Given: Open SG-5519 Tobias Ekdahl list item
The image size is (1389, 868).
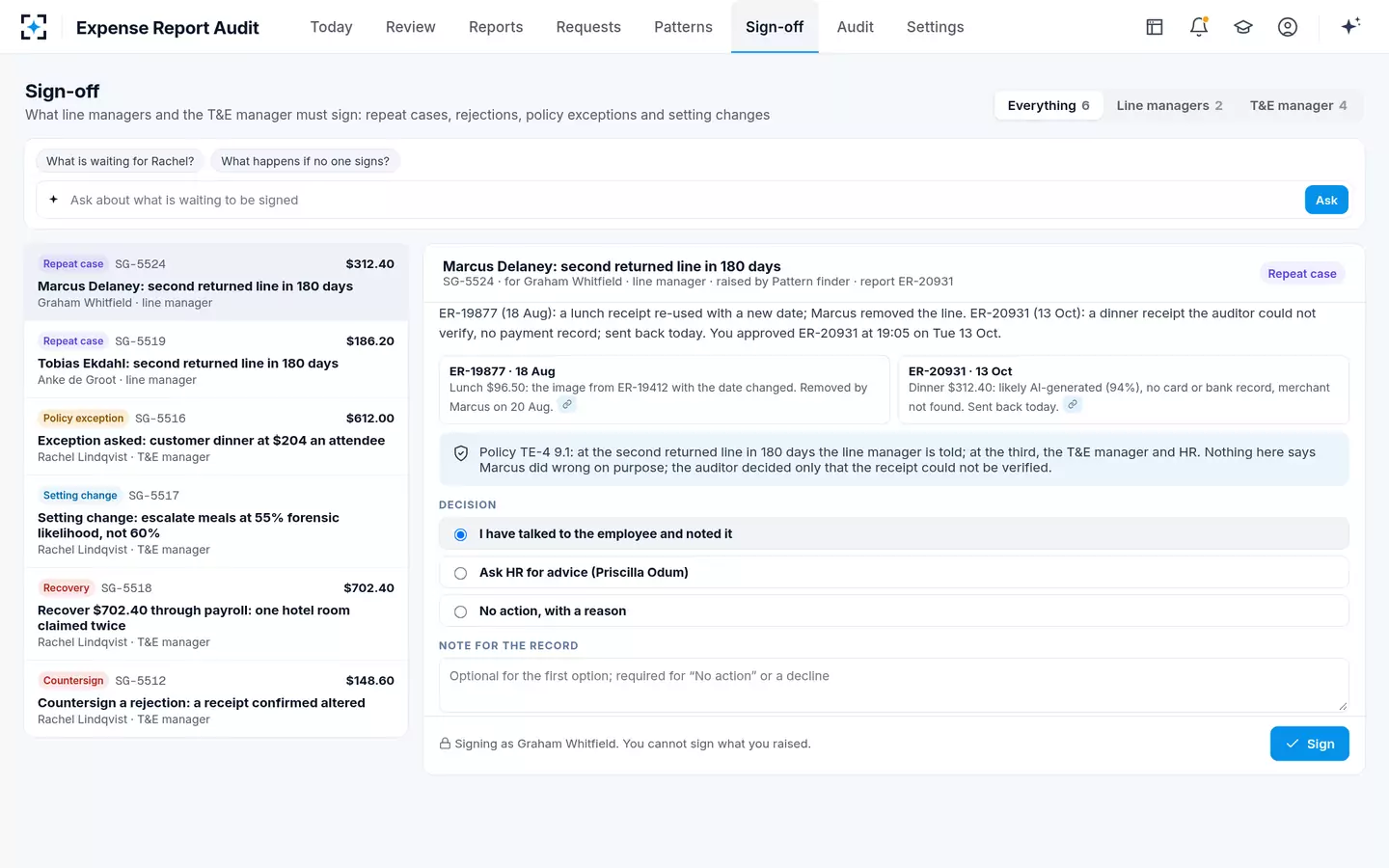Looking at the screenshot, I should click(x=216, y=360).
